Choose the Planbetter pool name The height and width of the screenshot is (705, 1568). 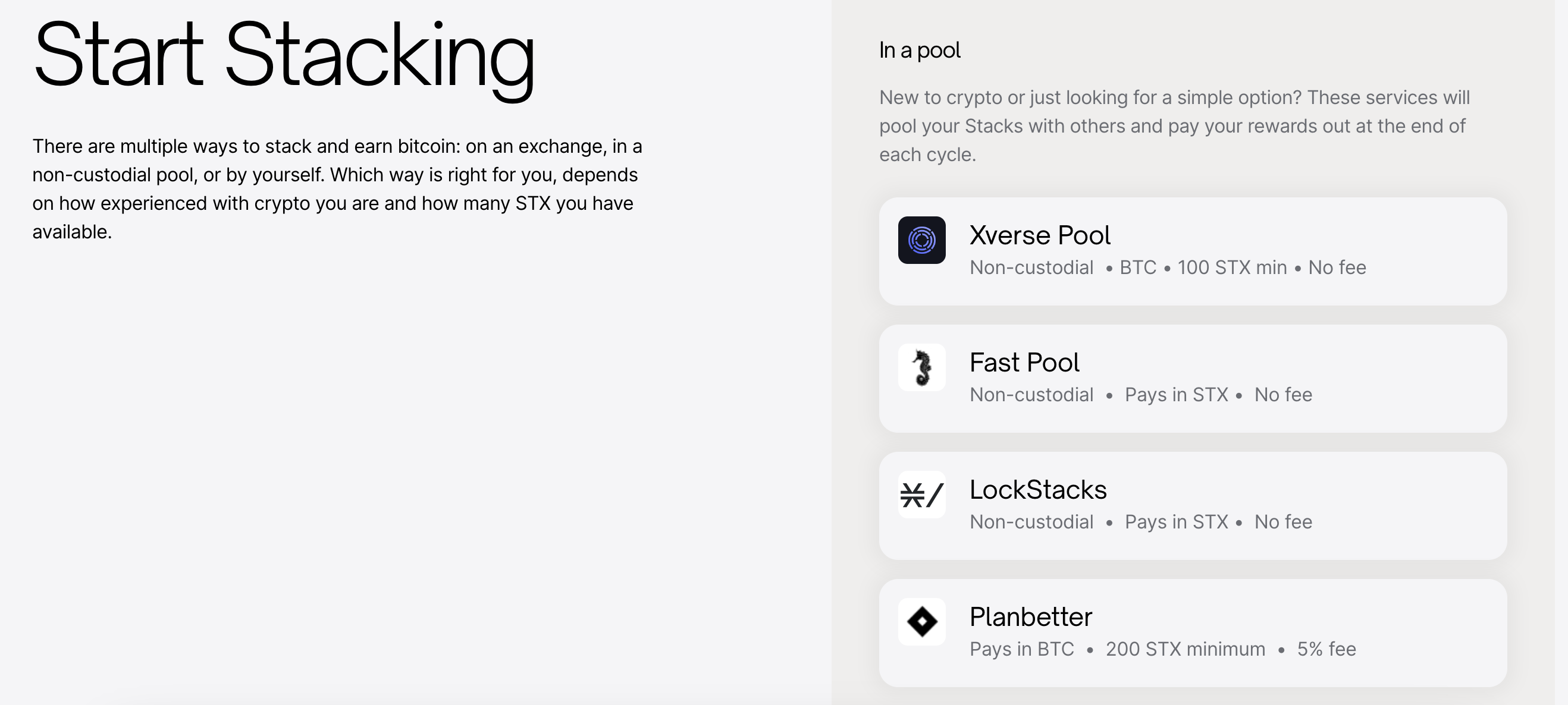click(x=1030, y=617)
